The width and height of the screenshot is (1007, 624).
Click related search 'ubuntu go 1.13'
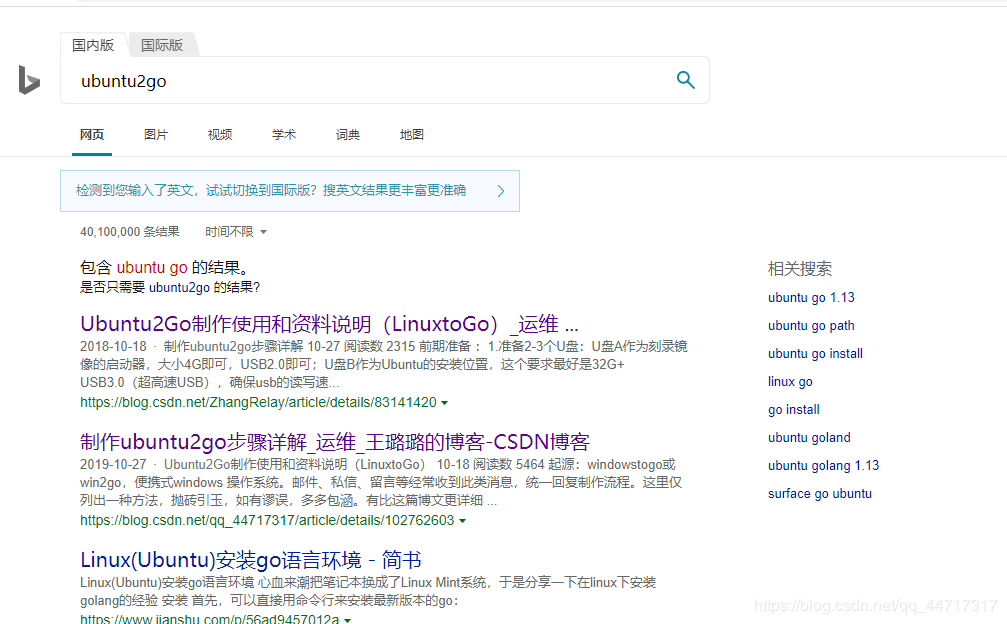(x=811, y=298)
